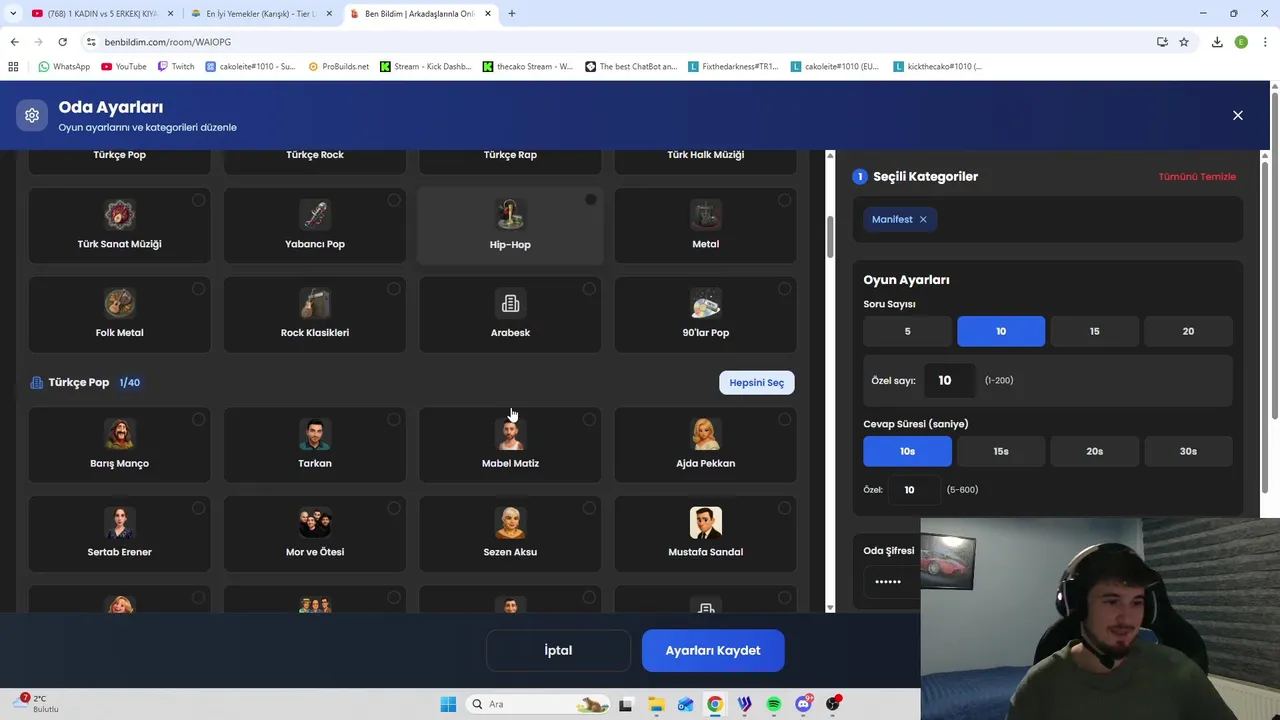This screenshot has height=720, width=1280.
Task: Toggle the Tarkan selection circle
Action: (394, 419)
